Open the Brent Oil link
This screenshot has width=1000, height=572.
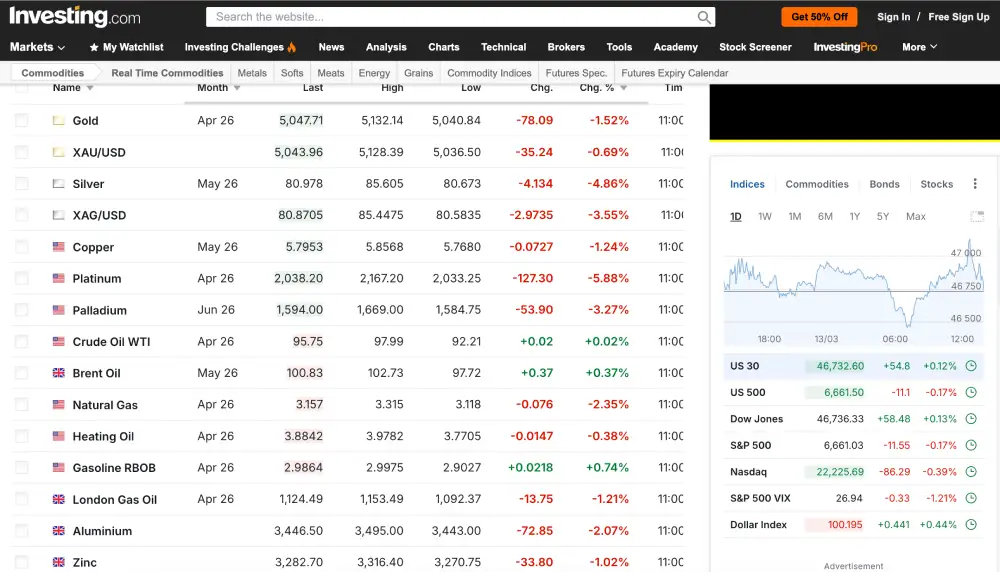click(96, 373)
